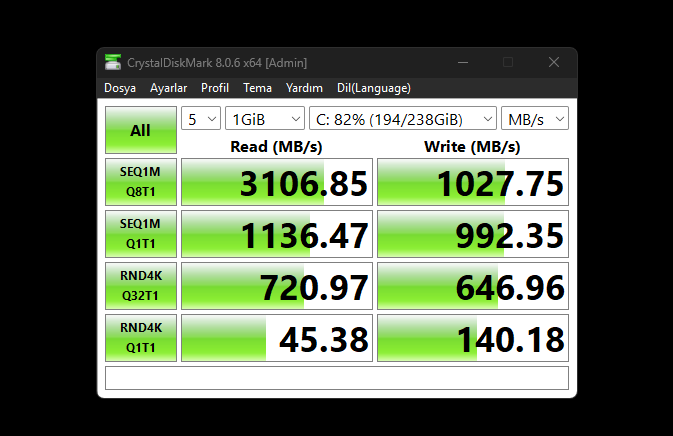
Task: Click the read value 3106.85
Action: tap(277, 182)
